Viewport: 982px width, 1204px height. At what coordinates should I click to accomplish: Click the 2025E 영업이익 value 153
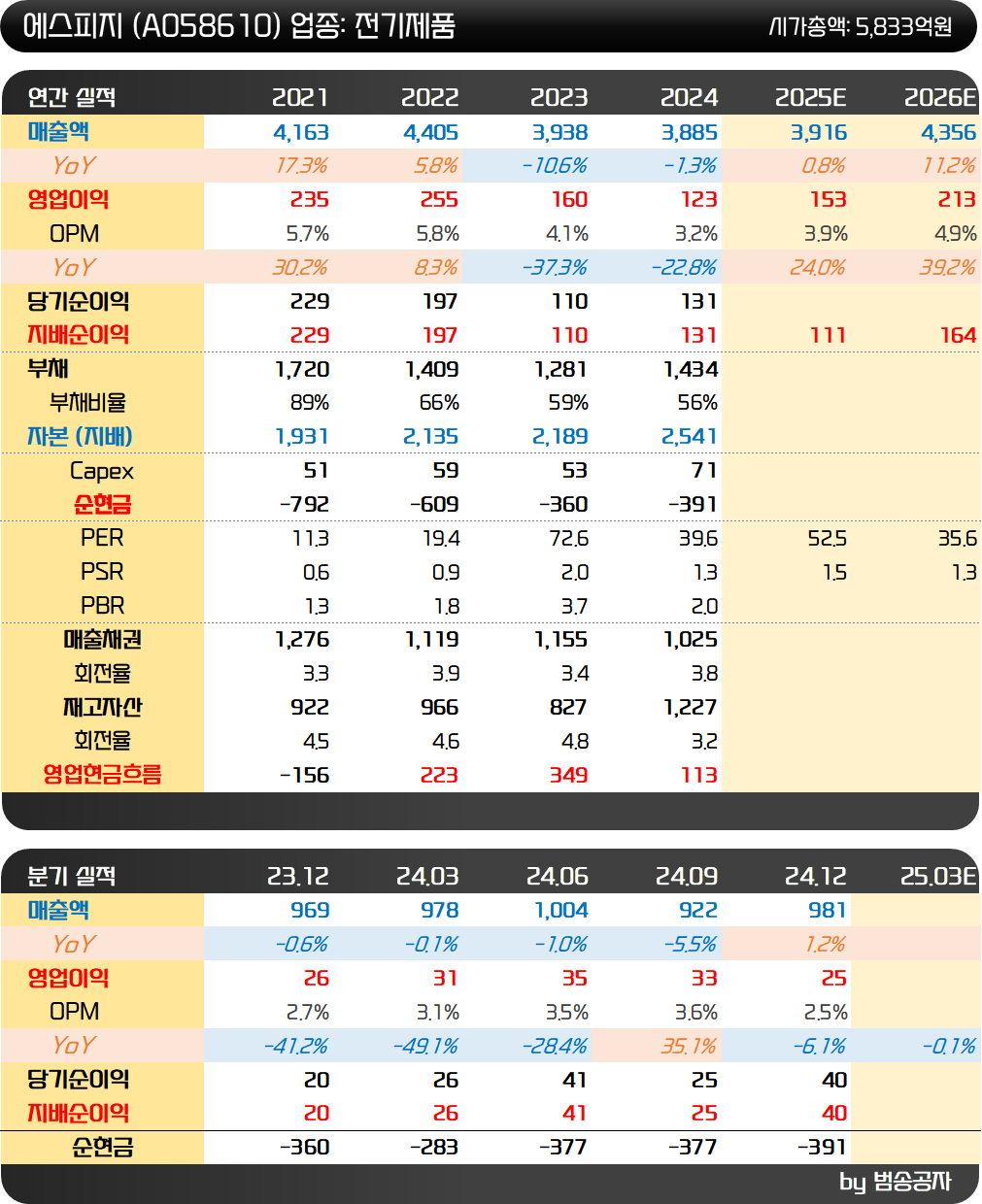pyautogui.click(x=828, y=199)
